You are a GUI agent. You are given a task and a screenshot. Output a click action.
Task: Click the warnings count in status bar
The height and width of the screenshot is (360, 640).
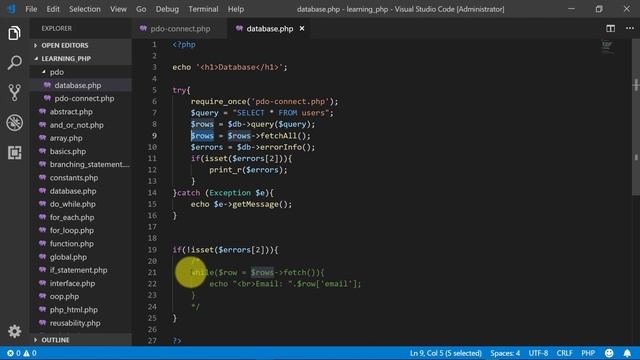tap(30, 353)
